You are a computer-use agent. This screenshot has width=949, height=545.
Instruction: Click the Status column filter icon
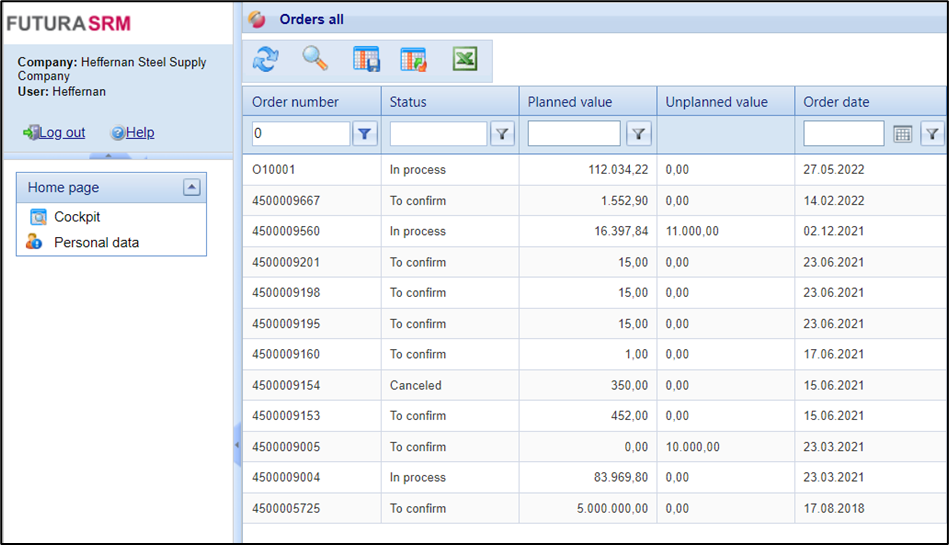click(x=502, y=134)
